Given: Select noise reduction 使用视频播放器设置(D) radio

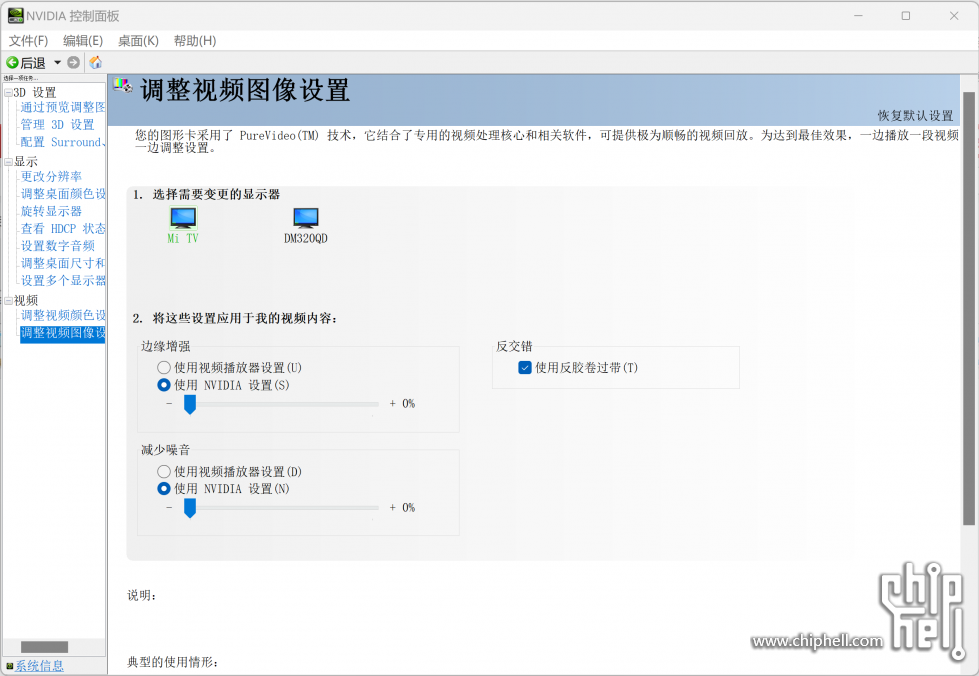Looking at the screenshot, I should click(x=164, y=471).
